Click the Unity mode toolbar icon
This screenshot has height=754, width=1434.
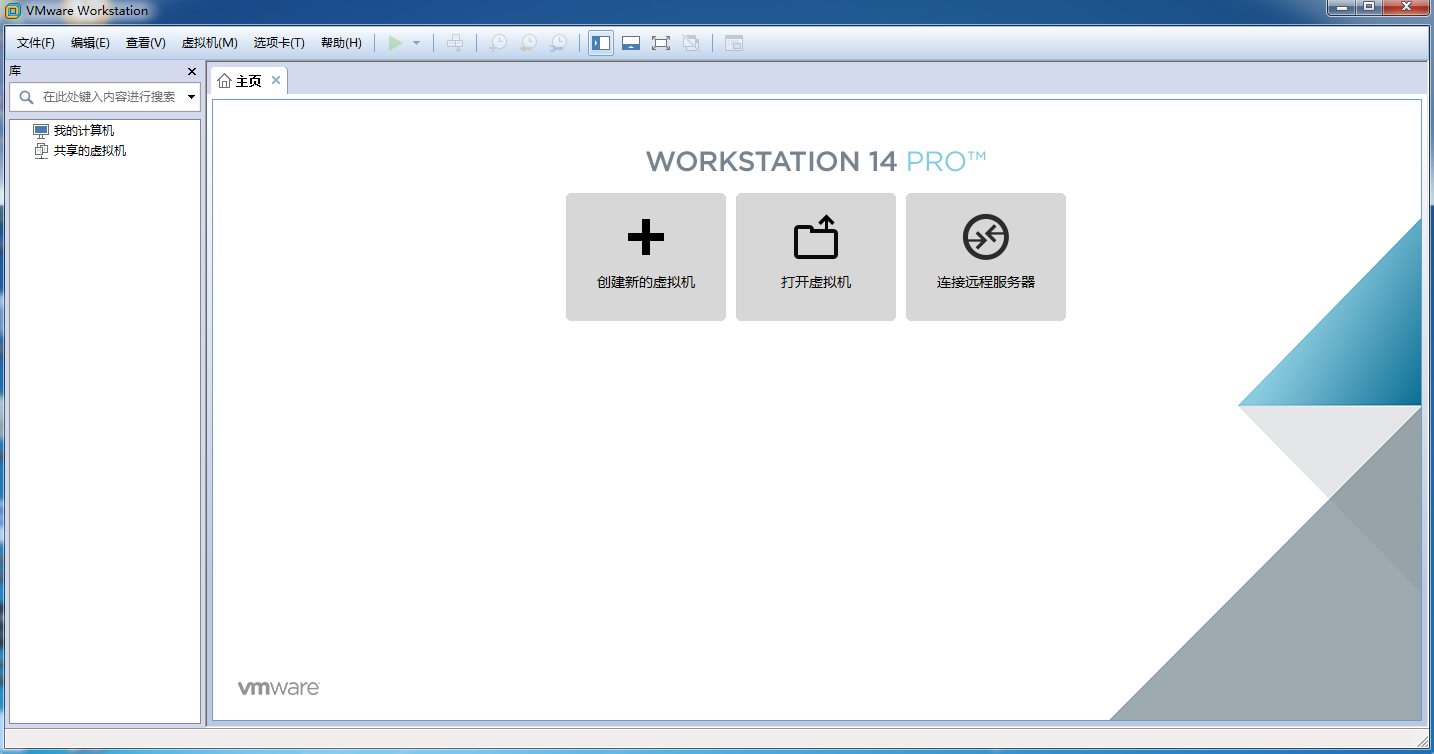pos(691,43)
